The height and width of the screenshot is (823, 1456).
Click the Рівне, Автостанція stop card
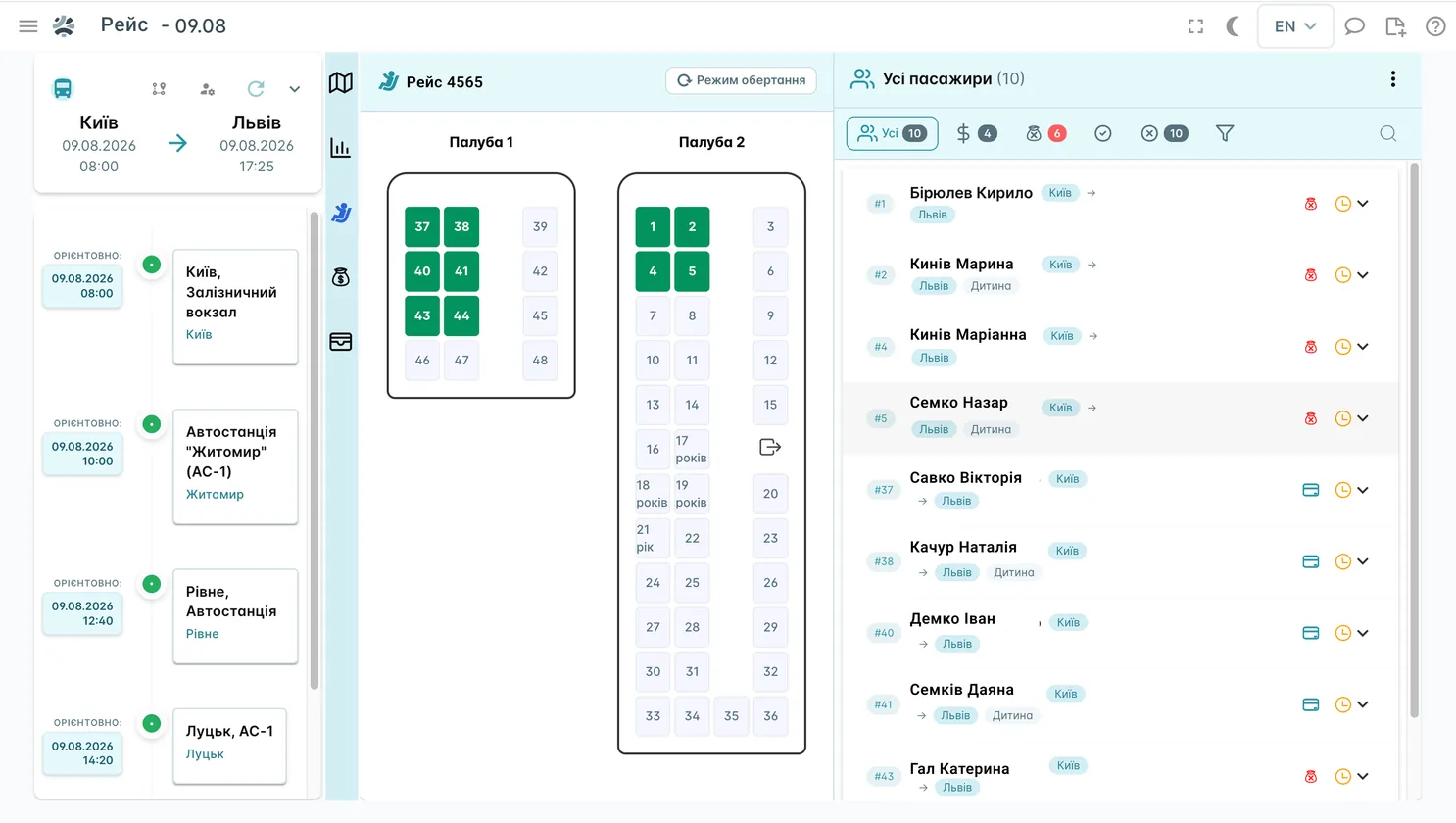[x=235, y=616]
